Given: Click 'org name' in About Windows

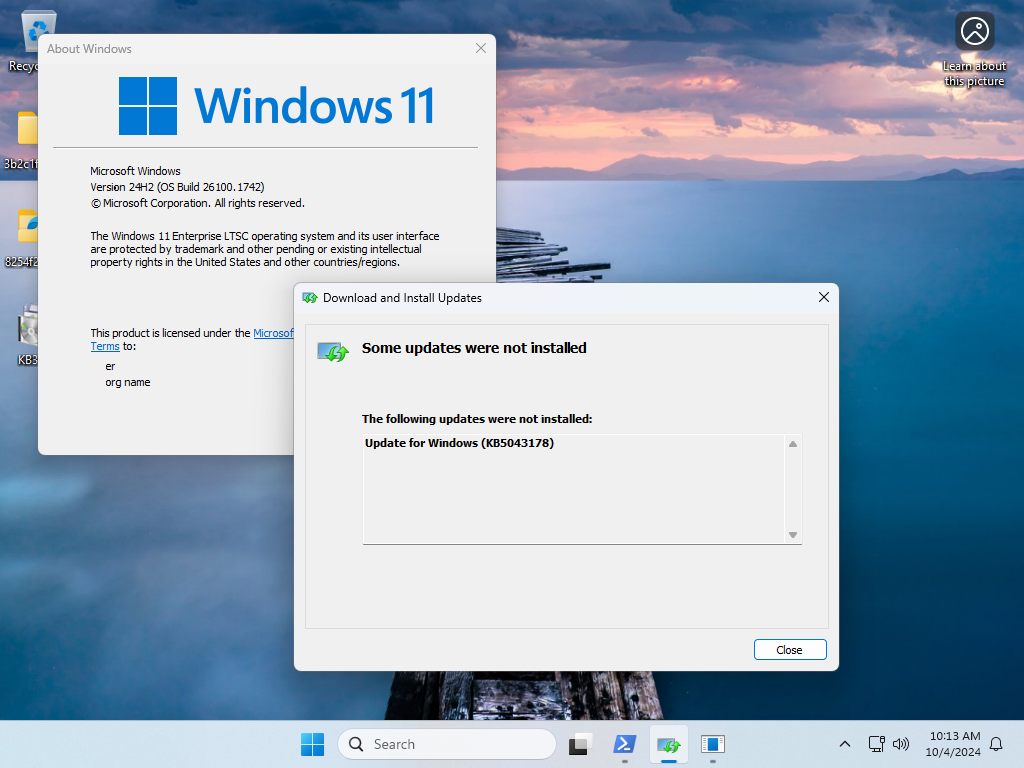Looking at the screenshot, I should 128,383.
